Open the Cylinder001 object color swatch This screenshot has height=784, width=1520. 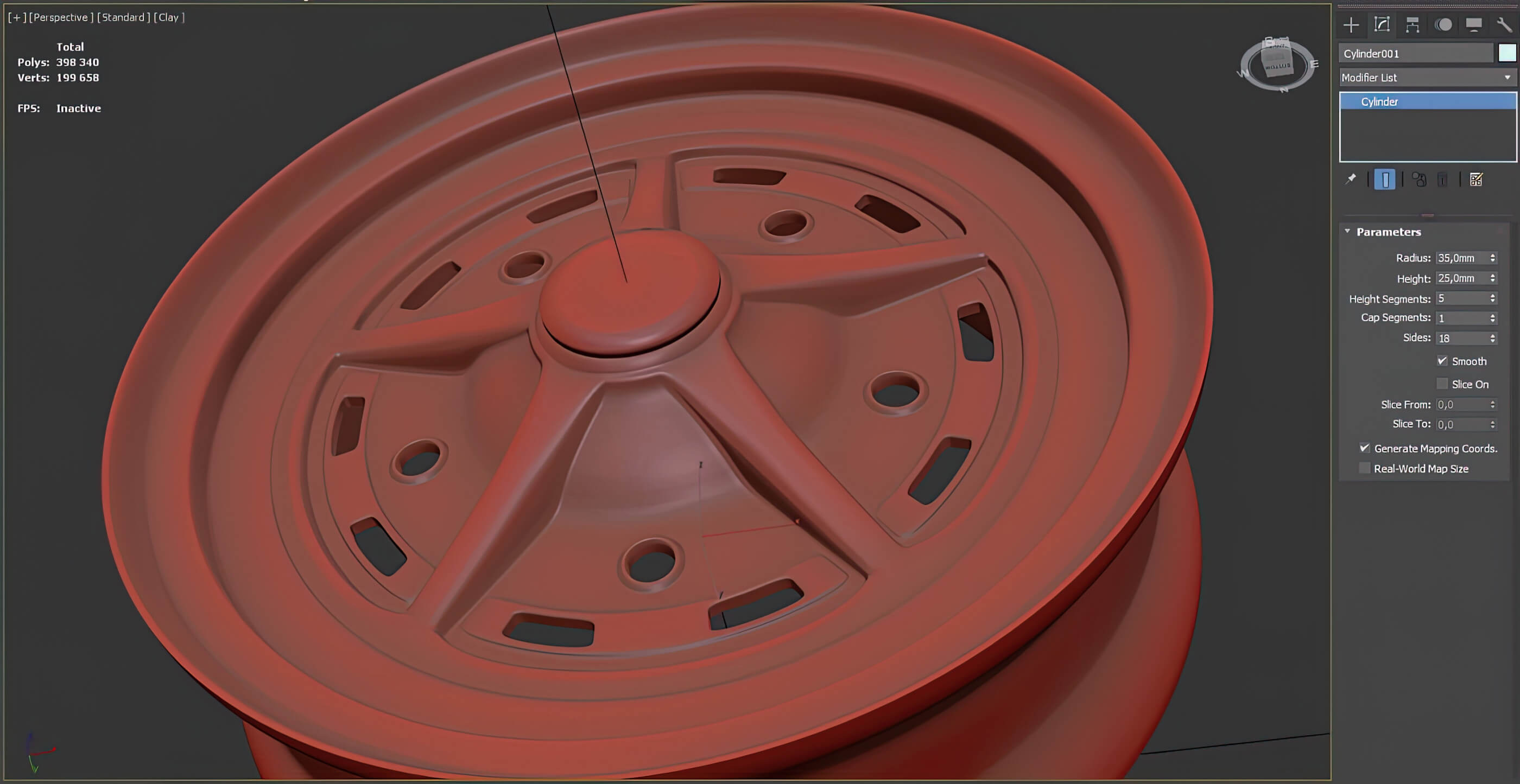tap(1506, 53)
